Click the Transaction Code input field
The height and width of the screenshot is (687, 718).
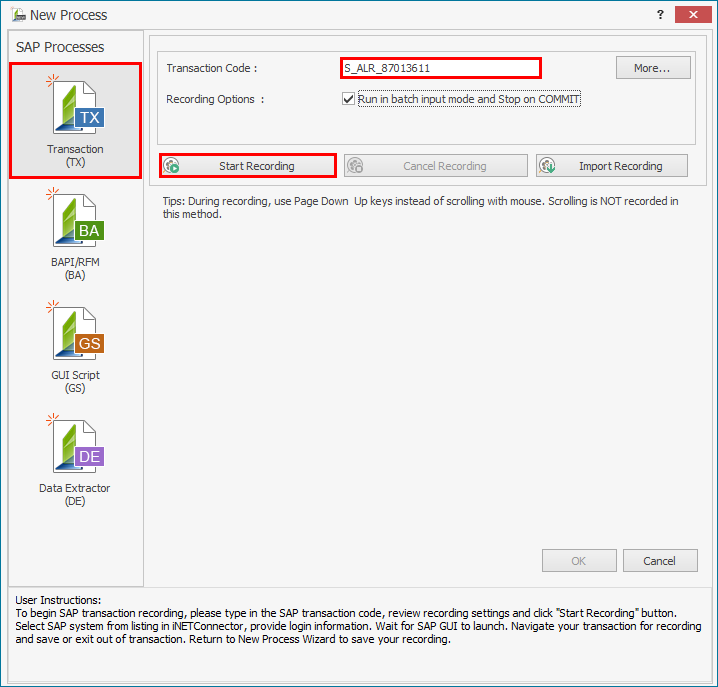tap(440, 68)
